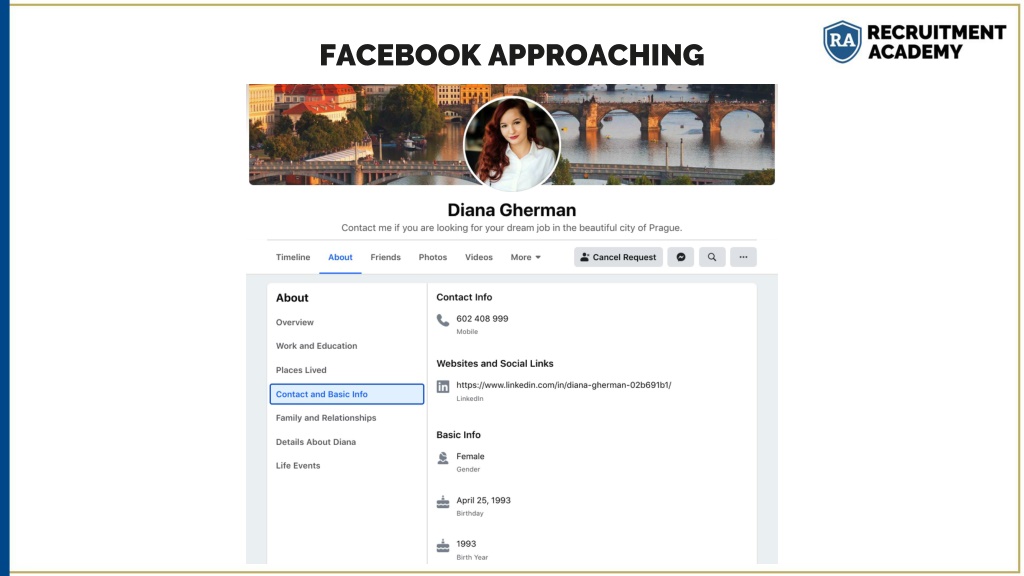The width and height of the screenshot is (1024, 576).
Task: Select Overview in About sidebar
Action: coord(295,322)
